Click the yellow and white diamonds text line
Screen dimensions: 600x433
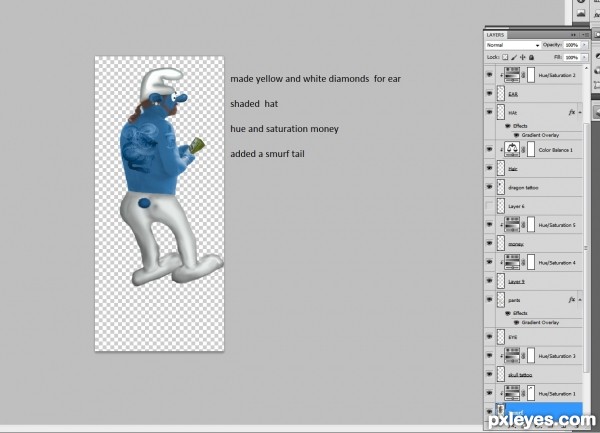(315, 79)
